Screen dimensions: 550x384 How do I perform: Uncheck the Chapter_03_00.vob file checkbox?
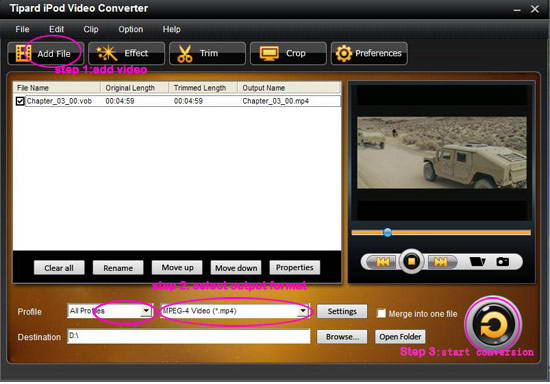(x=20, y=101)
